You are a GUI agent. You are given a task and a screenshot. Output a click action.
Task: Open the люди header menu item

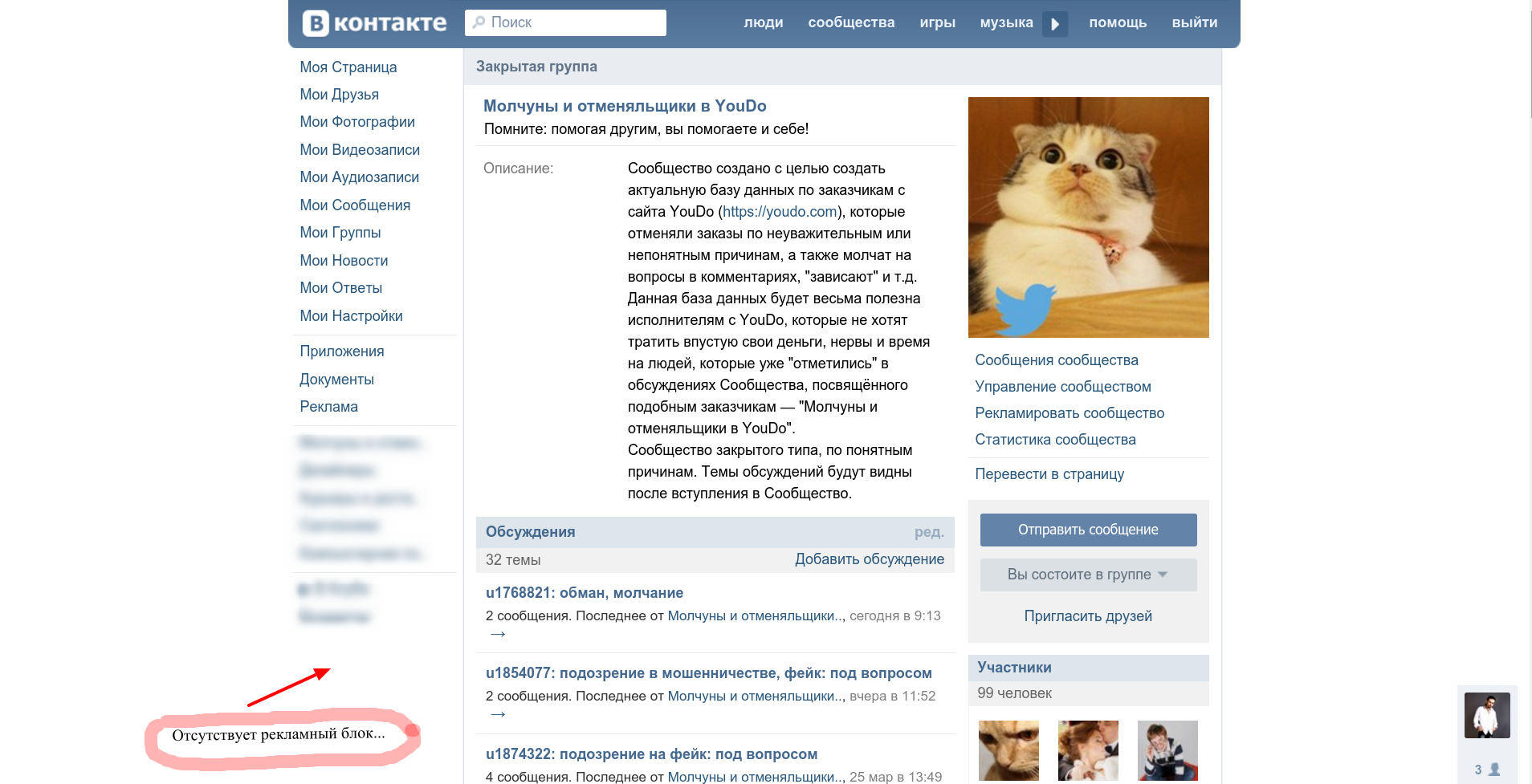(x=763, y=22)
